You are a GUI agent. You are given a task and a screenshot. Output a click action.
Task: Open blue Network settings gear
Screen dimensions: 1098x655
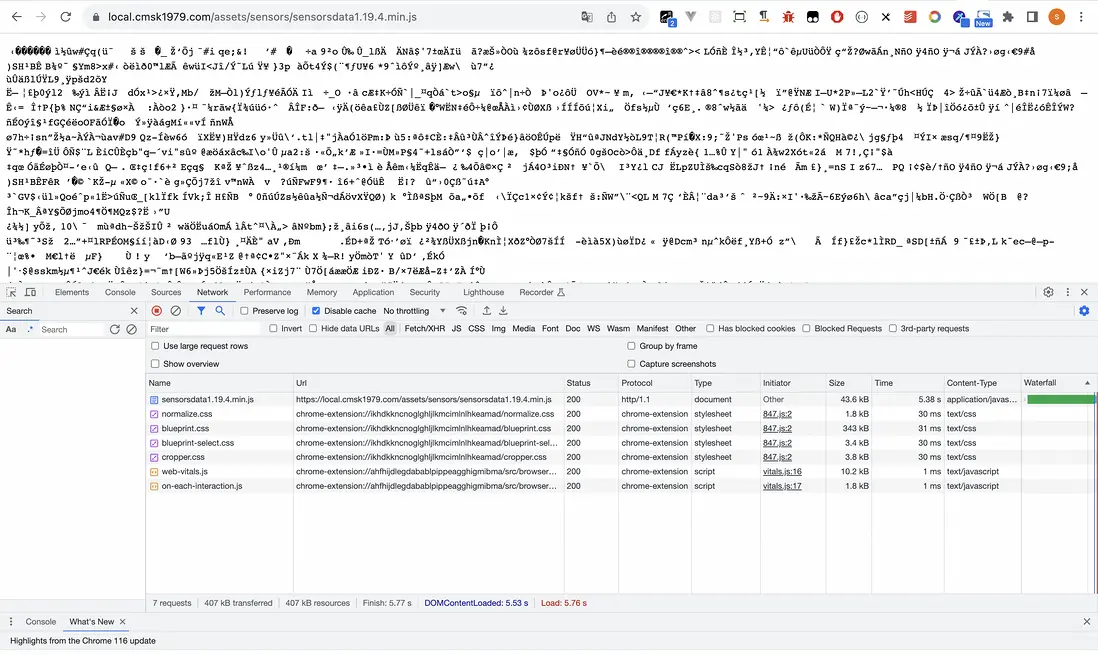point(1084,310)
